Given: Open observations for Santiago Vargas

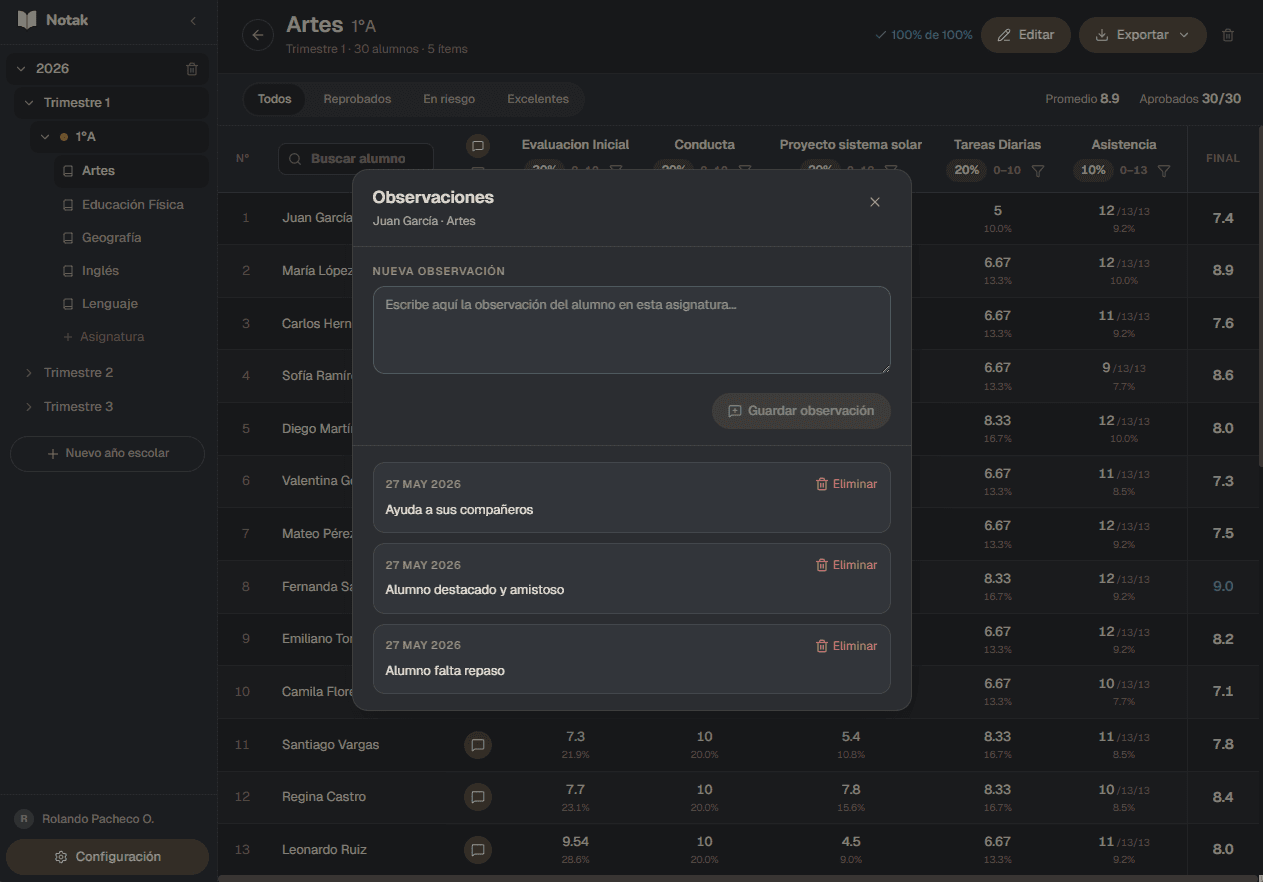Looking at the screenshot, I should click(x=478, y=745).
